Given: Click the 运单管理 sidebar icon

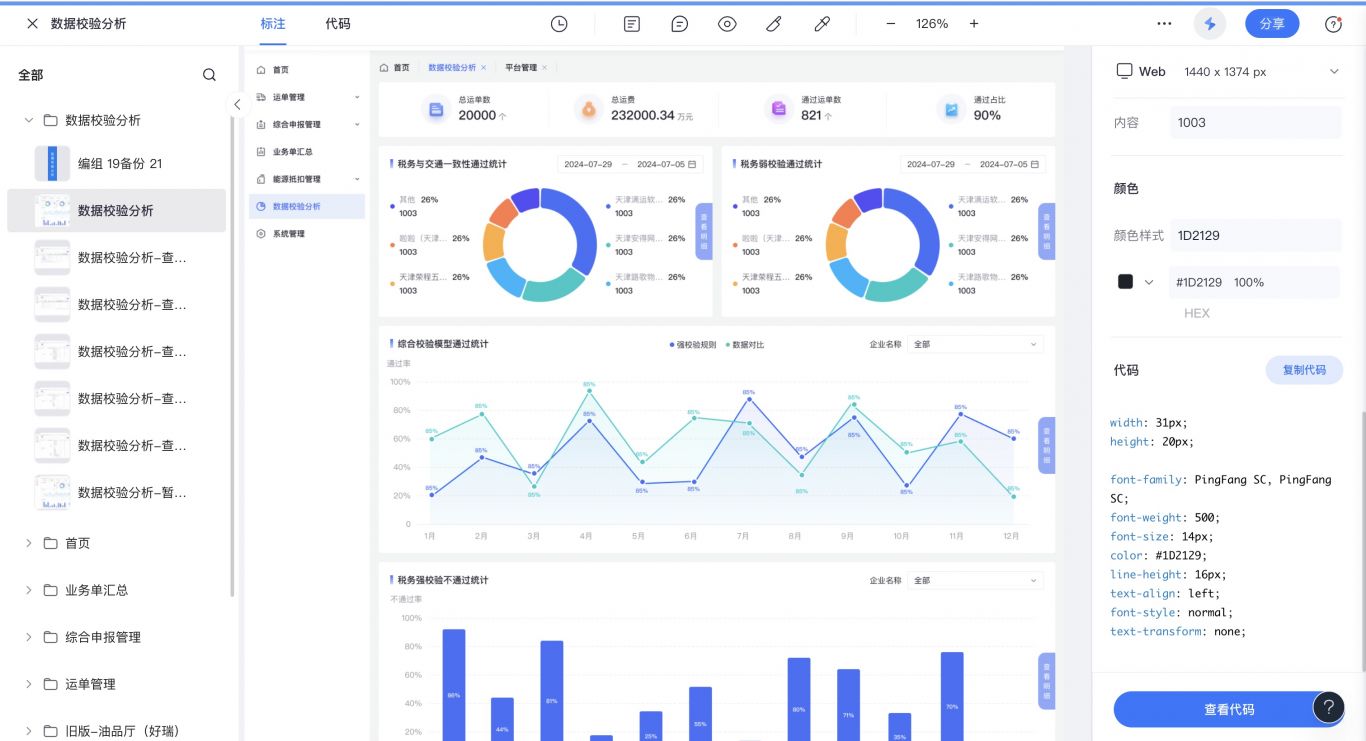Looking at the screenshot, I should click(261, 97).
